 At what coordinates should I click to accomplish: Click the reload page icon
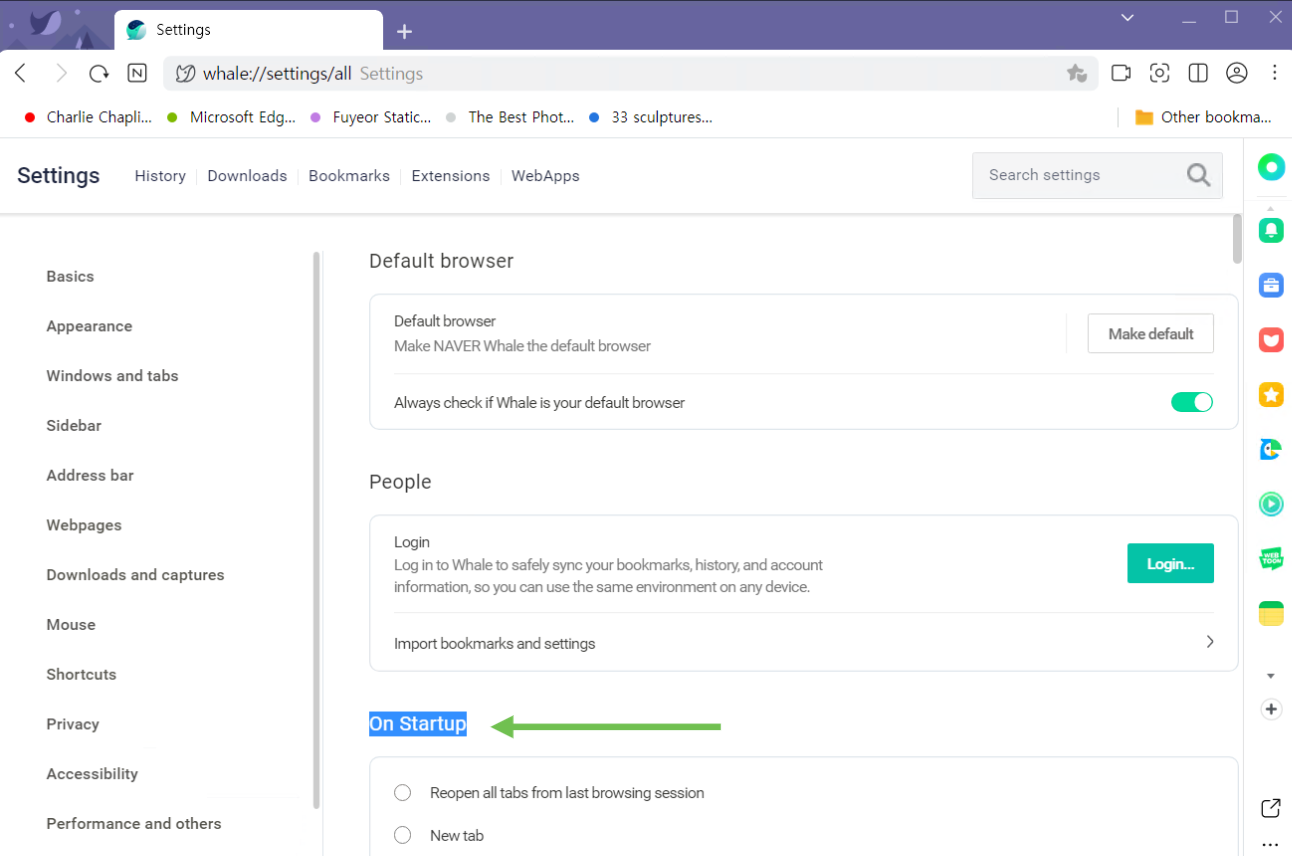tap(98, 73)
